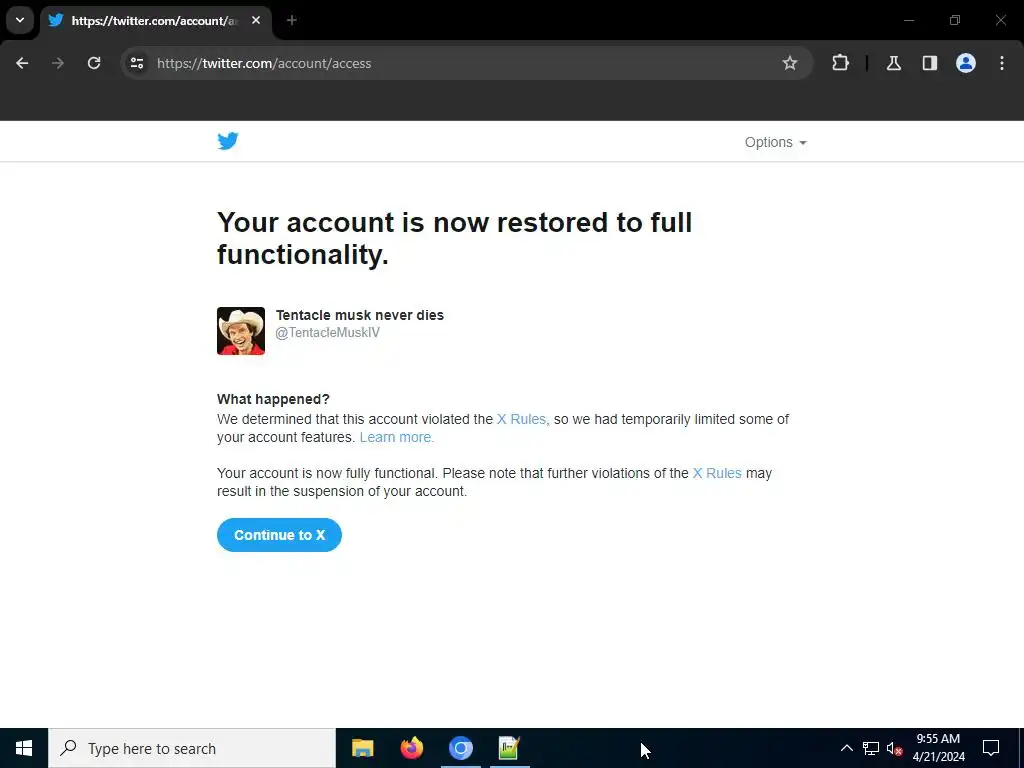Image resolution: width=1024 pixels, height=768 pixels.
Task: Expand the Options dropdown
Action: point(776,142)
